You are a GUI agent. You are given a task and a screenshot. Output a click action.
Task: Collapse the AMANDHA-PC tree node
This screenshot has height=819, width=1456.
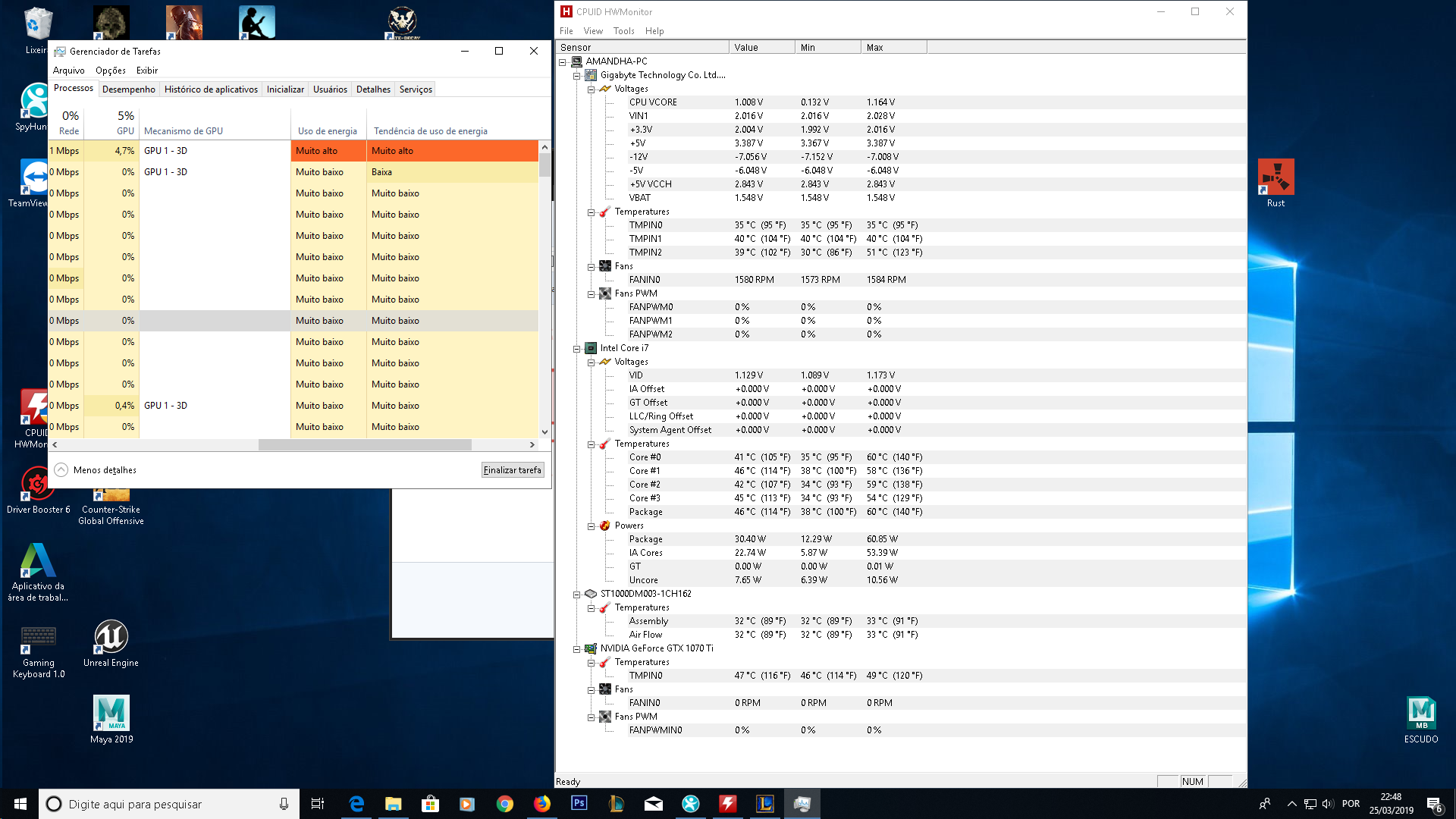(x=563, y=61)
